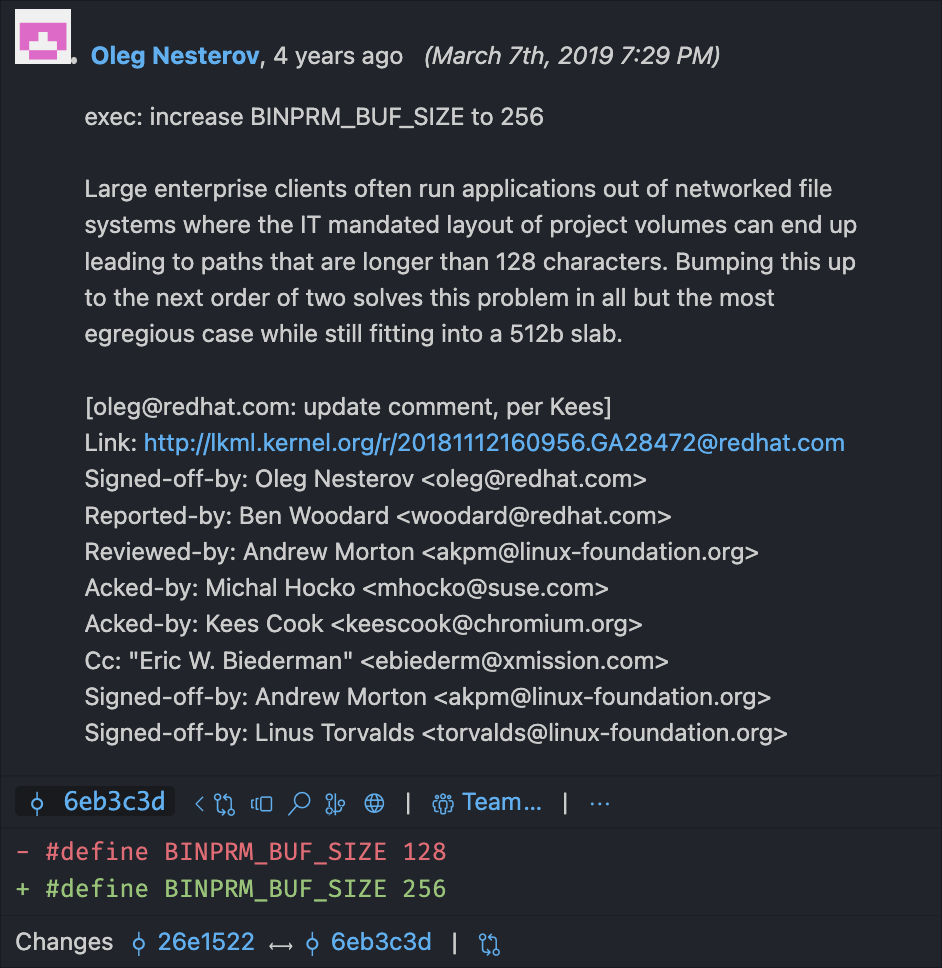Open the Oleg Nesterov author link
This screenshot has width=942, height=968.
[x=174, y=56]
